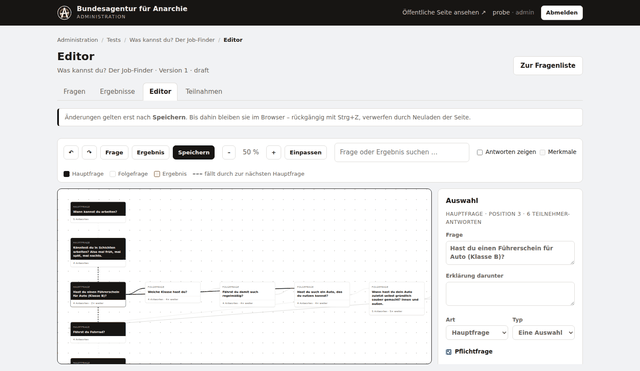Image resolution: width=640 pixels, height=371 pixels.
Task: Select the 'Könntest du in Schichten arbeiten?' node
Action: pyautogui.click(x=98, y=252)
